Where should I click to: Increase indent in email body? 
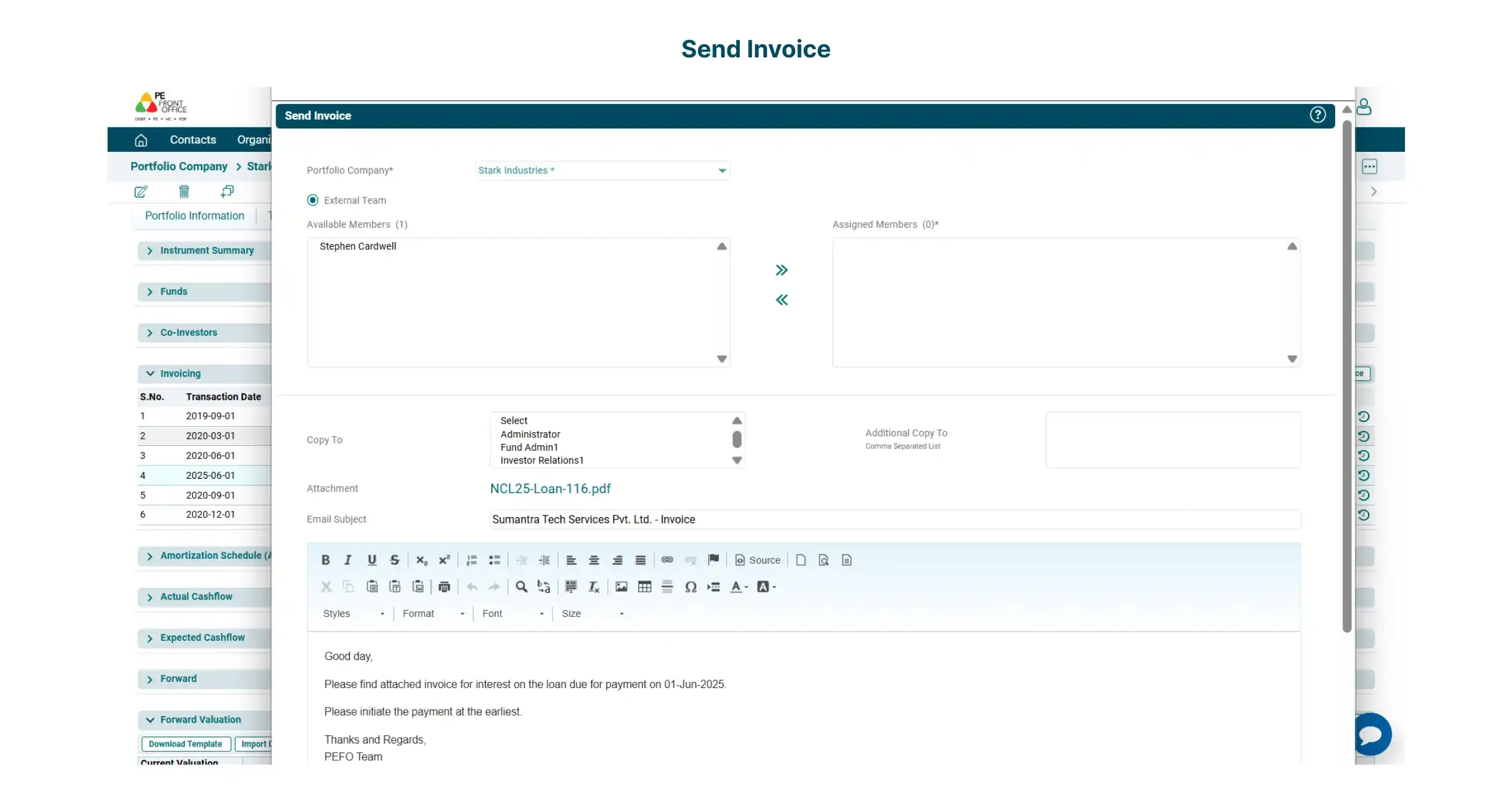(544, 560)
